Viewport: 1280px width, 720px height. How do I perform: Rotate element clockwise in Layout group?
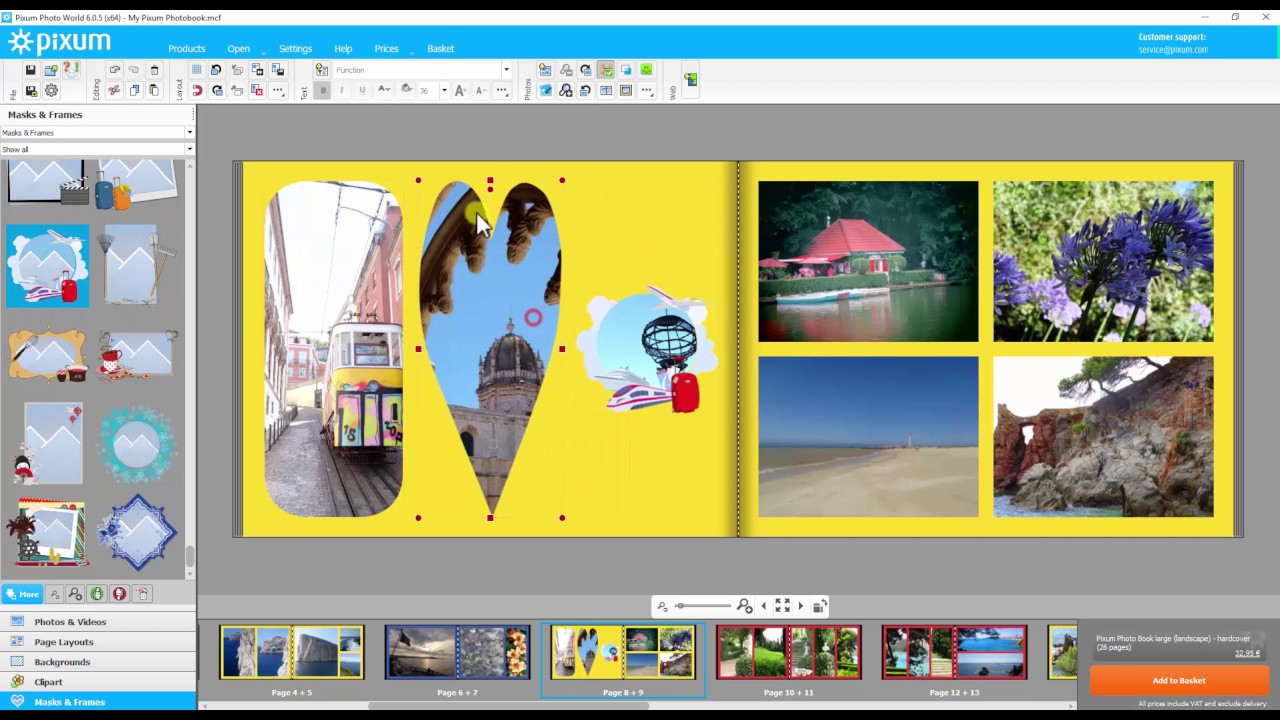coord(217,91)
